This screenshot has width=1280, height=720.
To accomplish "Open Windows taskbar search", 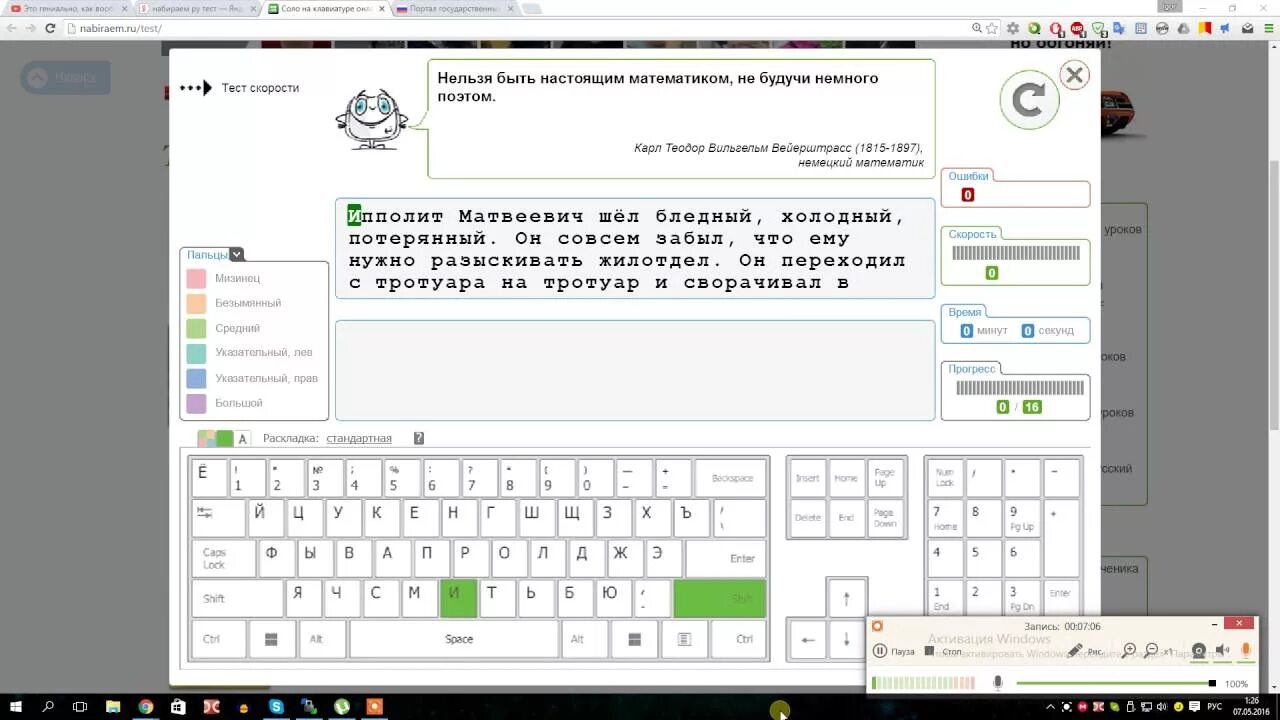I will [x=48, y=707].
